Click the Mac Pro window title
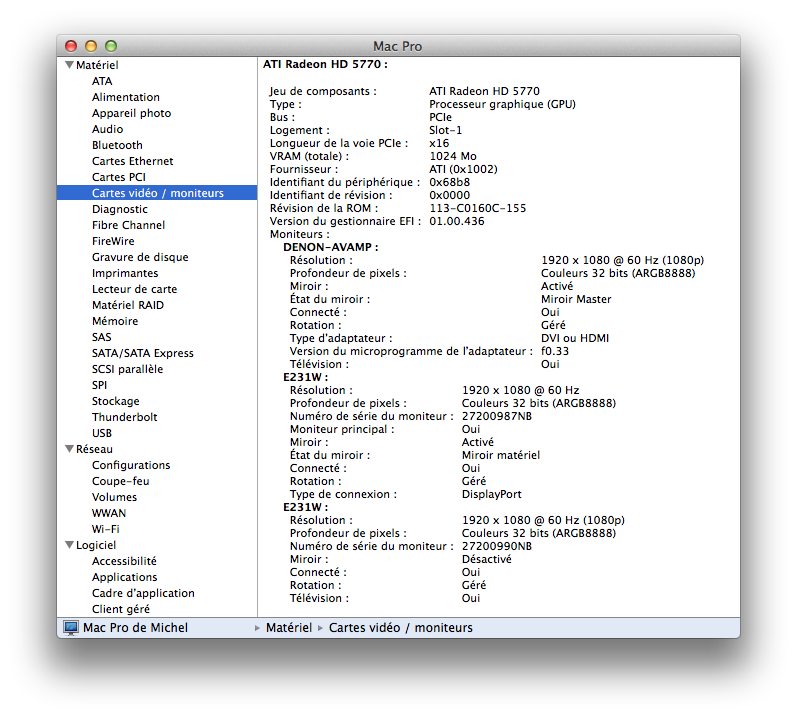Viewport: 797px width, 717px height. coord(397,47)
